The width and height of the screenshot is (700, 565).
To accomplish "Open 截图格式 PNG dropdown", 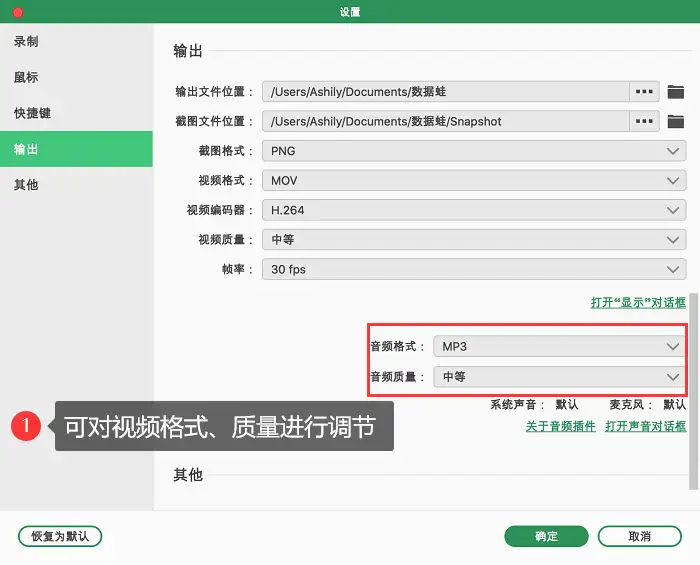I will (474, 151).
